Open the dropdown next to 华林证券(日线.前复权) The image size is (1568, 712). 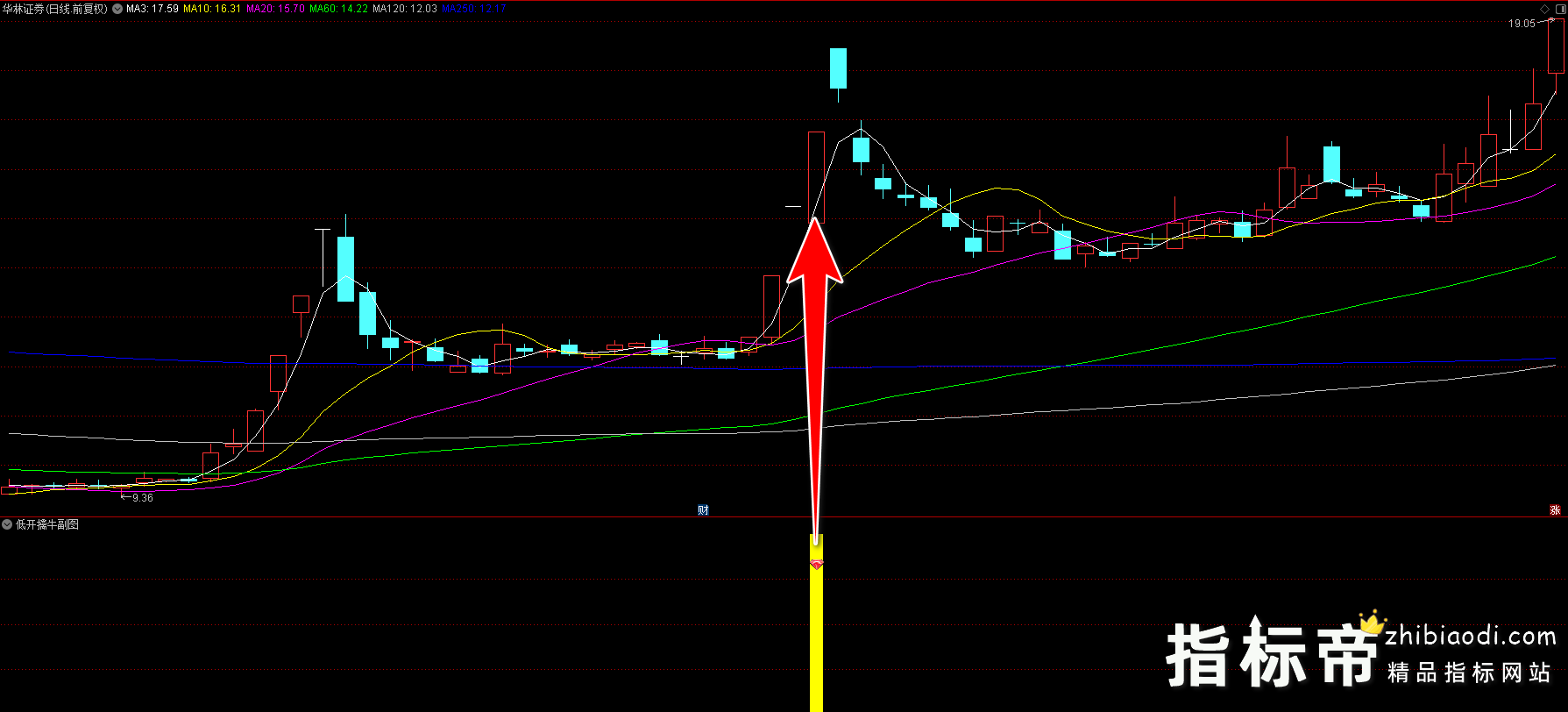click(x=117, y=9)
